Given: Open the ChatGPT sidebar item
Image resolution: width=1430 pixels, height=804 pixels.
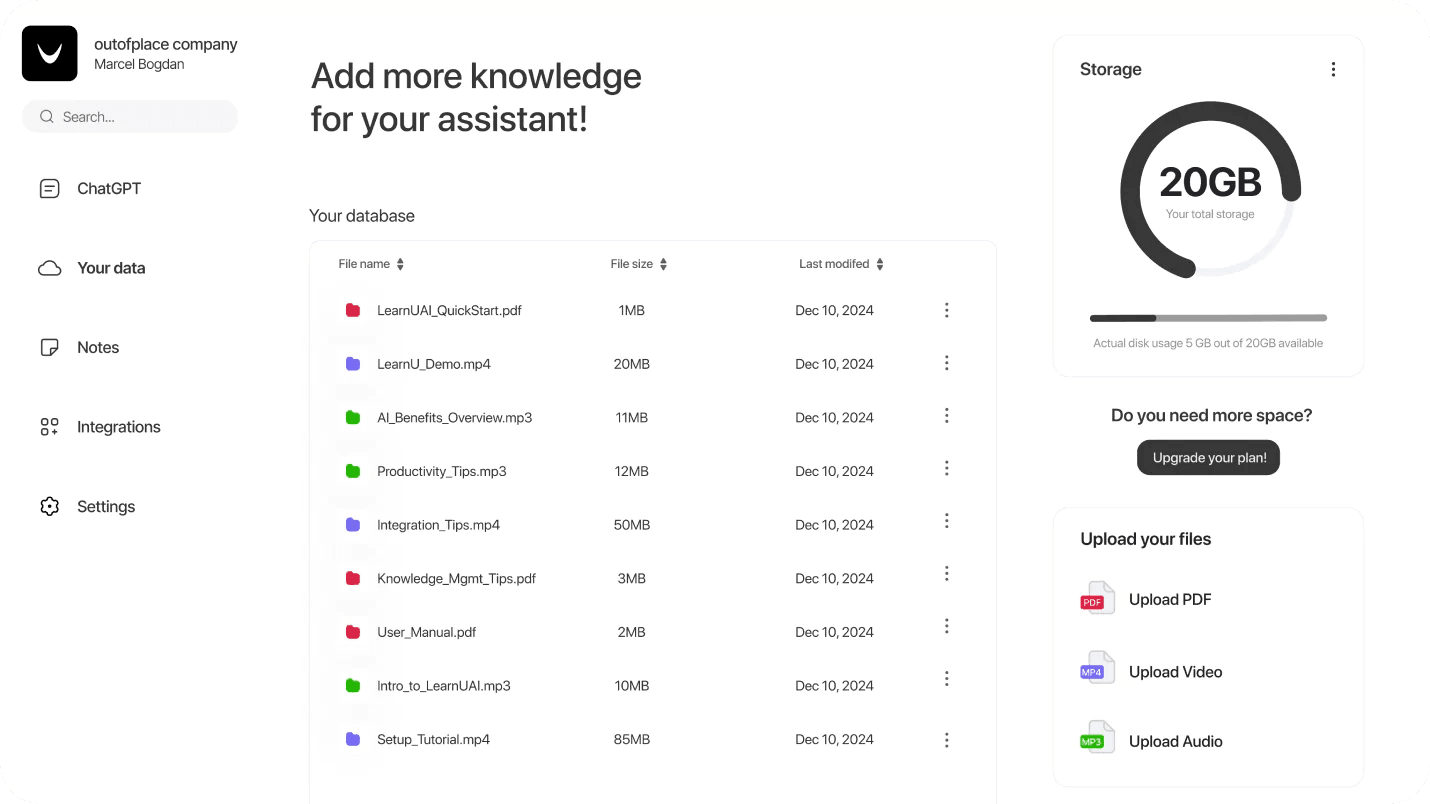Looking at the screenshot, I should click(x=90, y=188).
